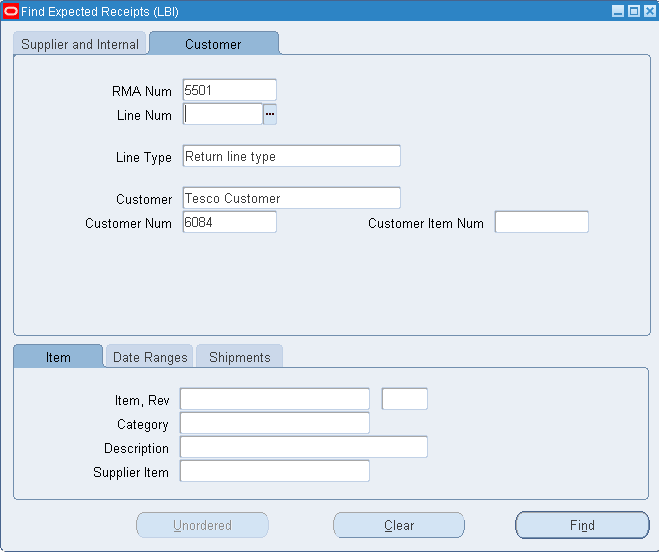Click the Category input field
Screen dimensions: 659x553
click(275, 423)
